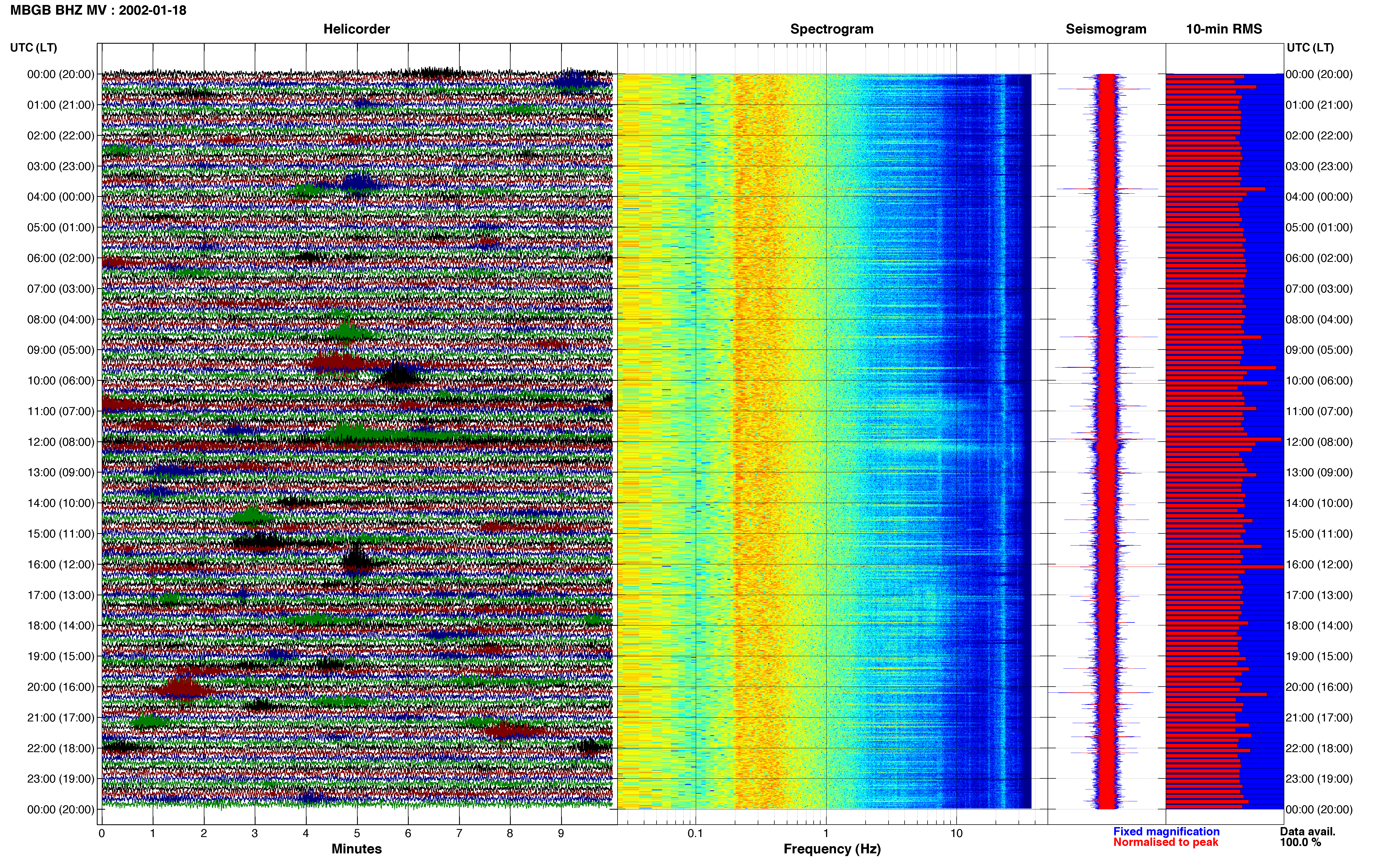Click the plot title 'MBGB BHZ MV : 2002-01-18'
Screen dimensions: 1388x868
[x=98, y=10]
